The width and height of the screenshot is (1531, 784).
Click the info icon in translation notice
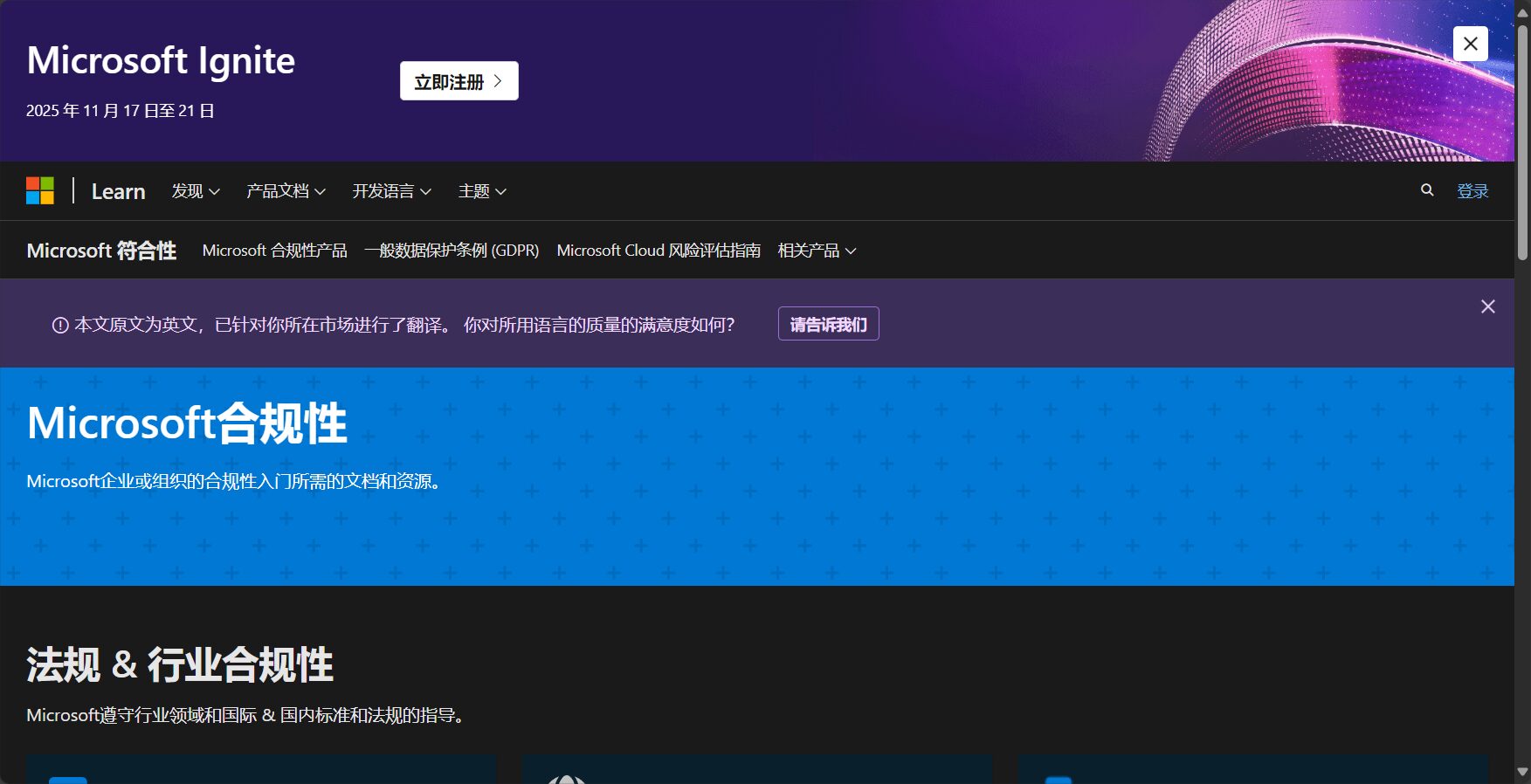(60, 326)
